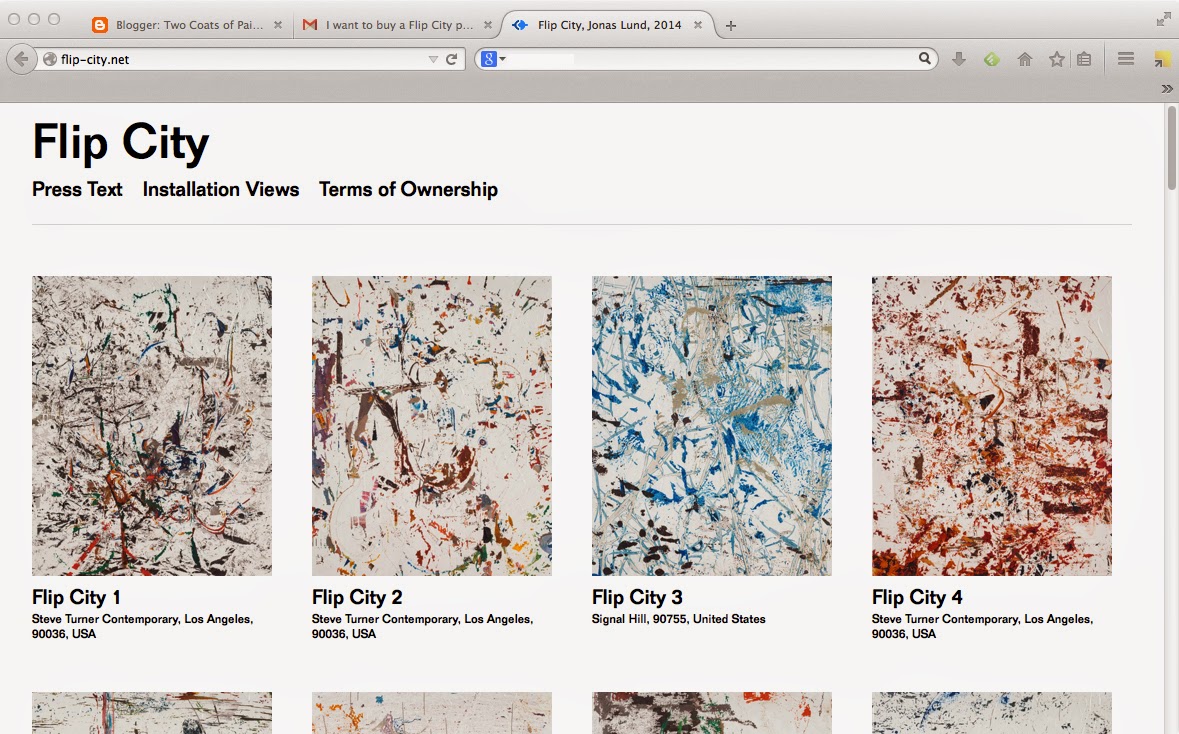Open the hamburger menu icon
The height and width of the screenshot is (734, 1179).
[x=1125, y=60]
